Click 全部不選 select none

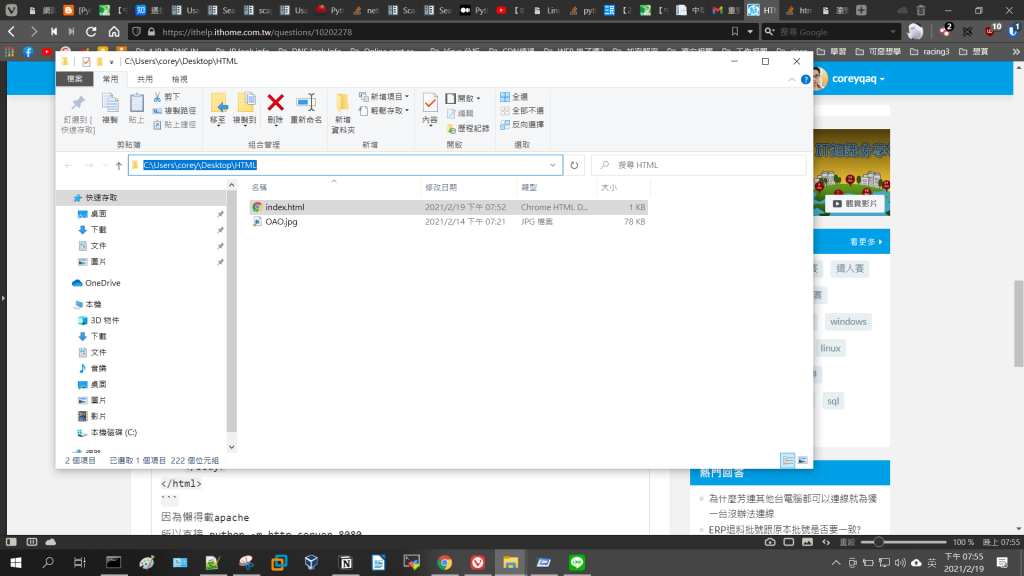coord(522,110)
